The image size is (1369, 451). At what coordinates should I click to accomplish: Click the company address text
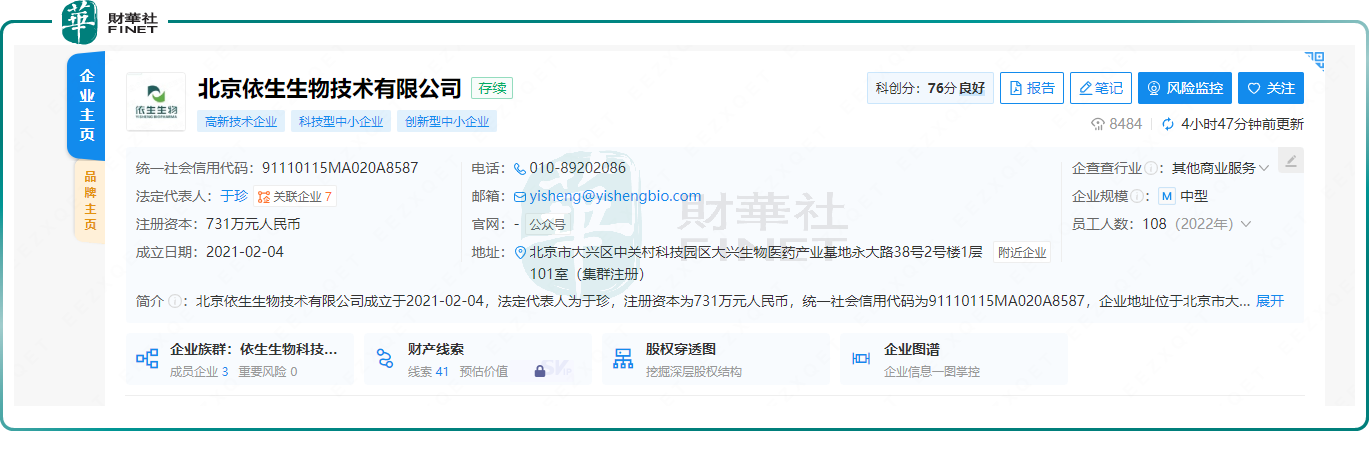pos(756,262)
